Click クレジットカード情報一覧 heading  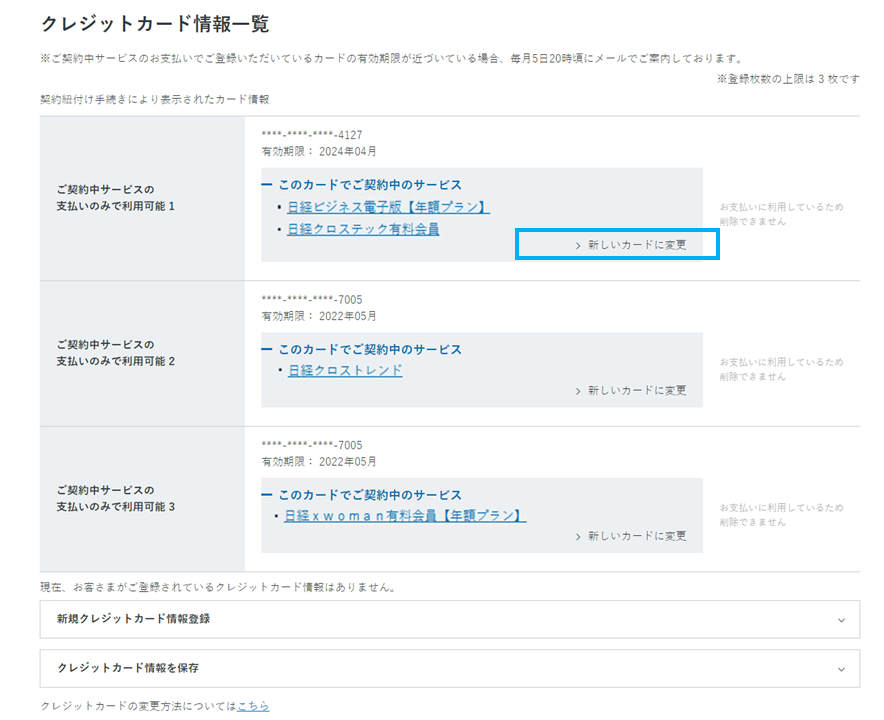[x=155, y=24]
